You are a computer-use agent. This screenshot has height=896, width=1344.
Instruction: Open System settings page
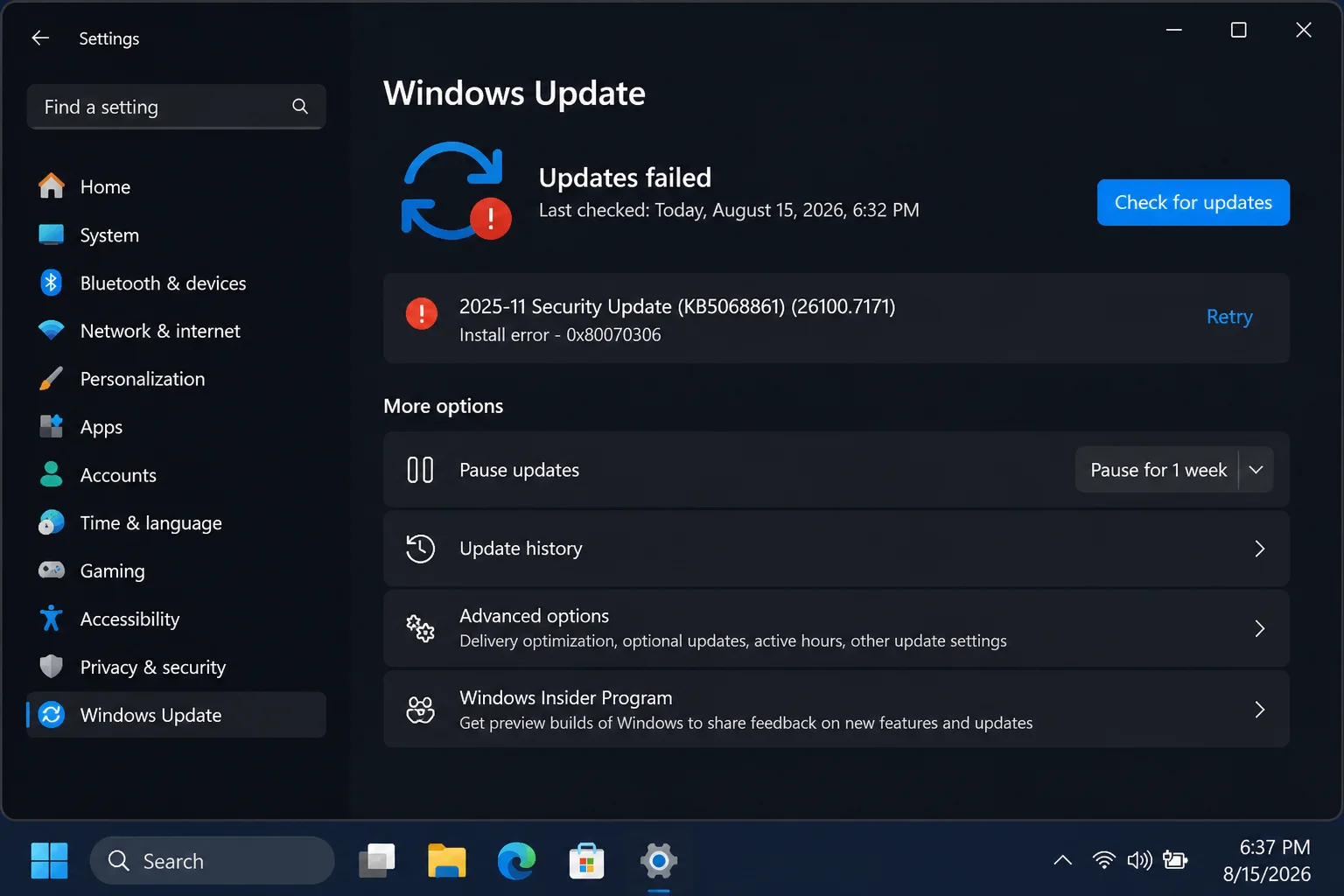click(177, 234)
